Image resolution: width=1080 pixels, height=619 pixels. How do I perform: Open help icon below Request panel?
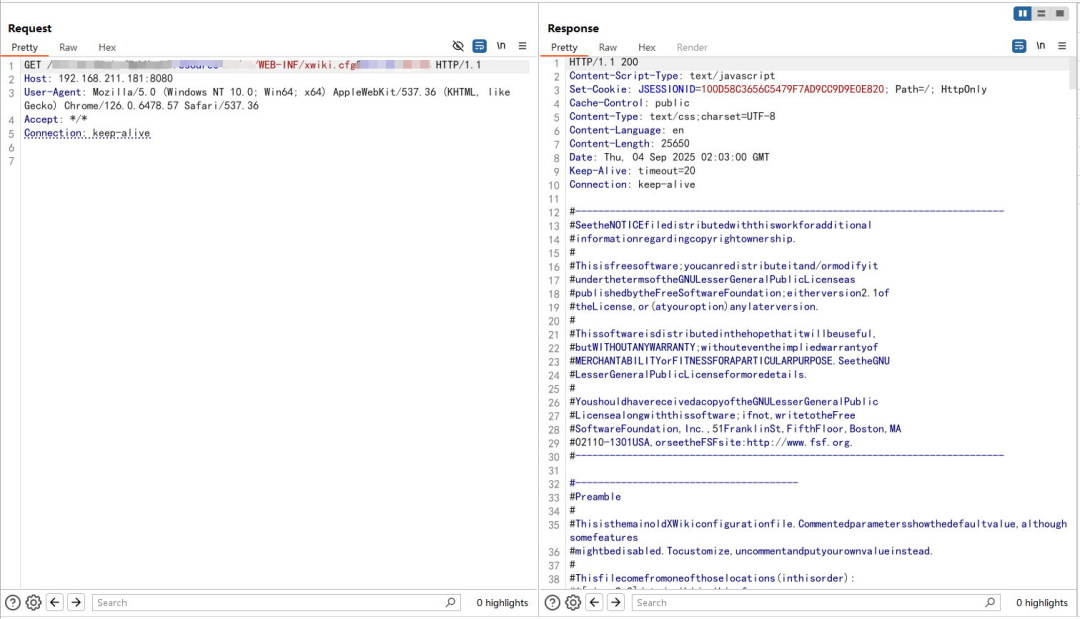(12, 602)
